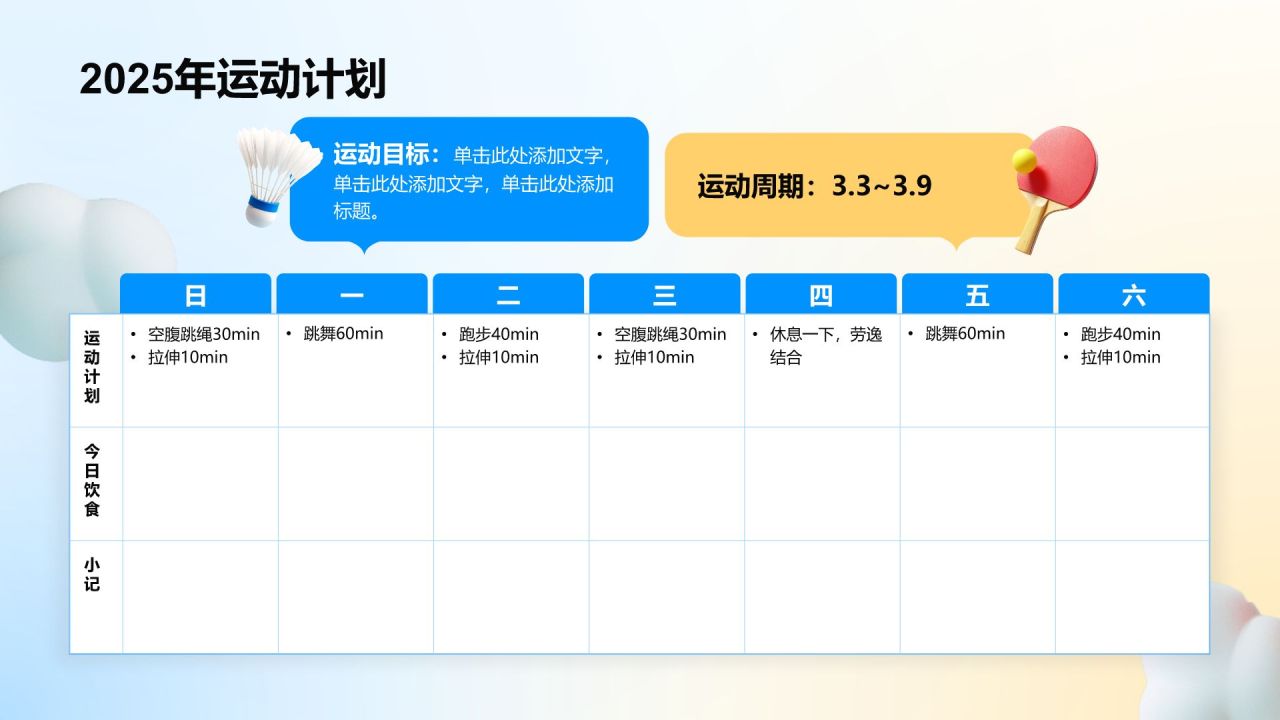1280x720 pixels.
Task: Select the 四 column header
Action: tap(821, 294)
